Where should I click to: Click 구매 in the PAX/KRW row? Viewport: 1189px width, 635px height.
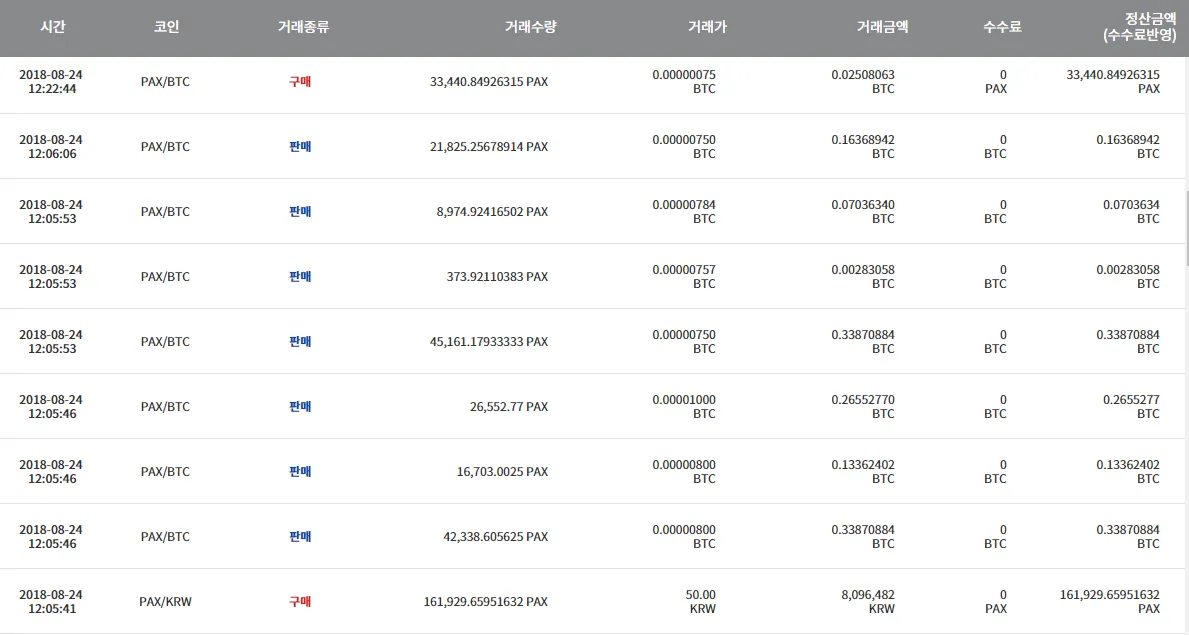300,602
